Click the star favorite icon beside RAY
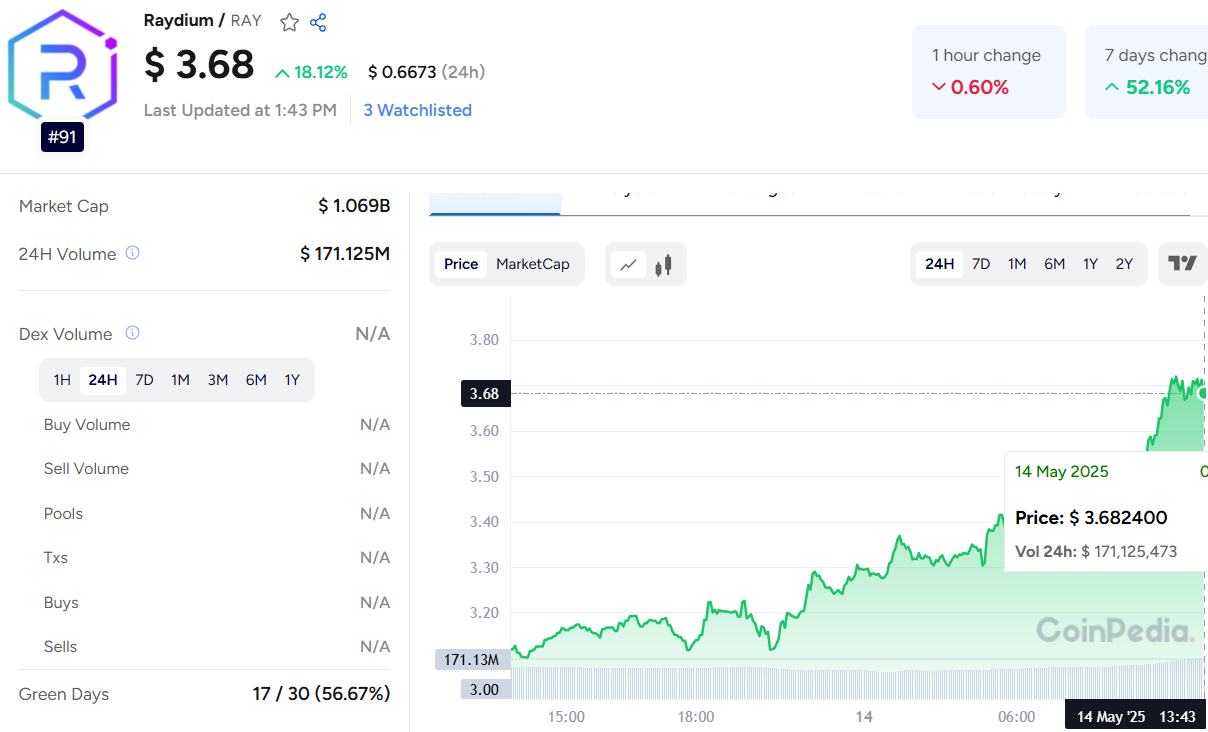 click(x=289, y=22)
